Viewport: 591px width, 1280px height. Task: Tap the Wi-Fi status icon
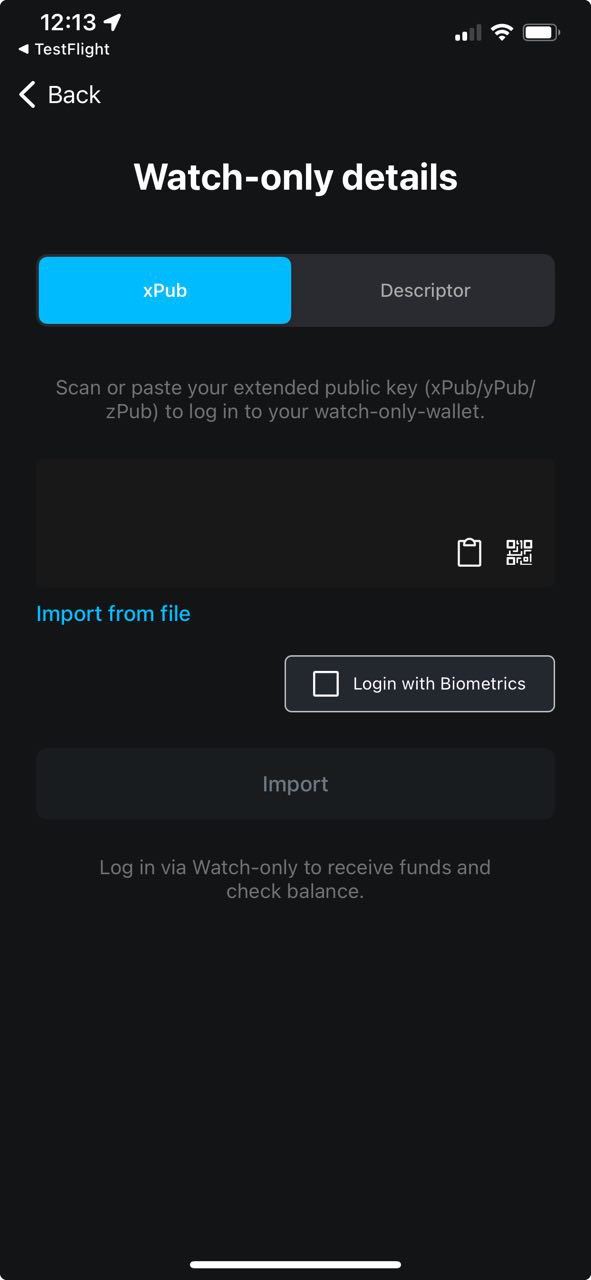click(x=501, y=33)
